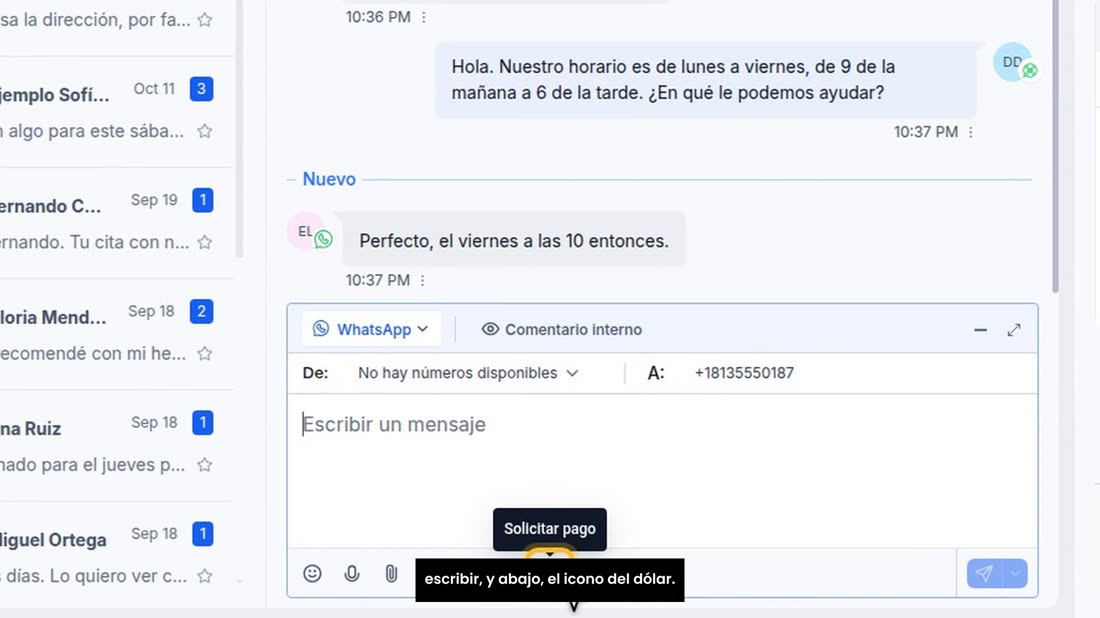This screenshot has width=1100, height=618.
Task: Star the 'sa la dirección' conversation
Action: coord(205,20)
